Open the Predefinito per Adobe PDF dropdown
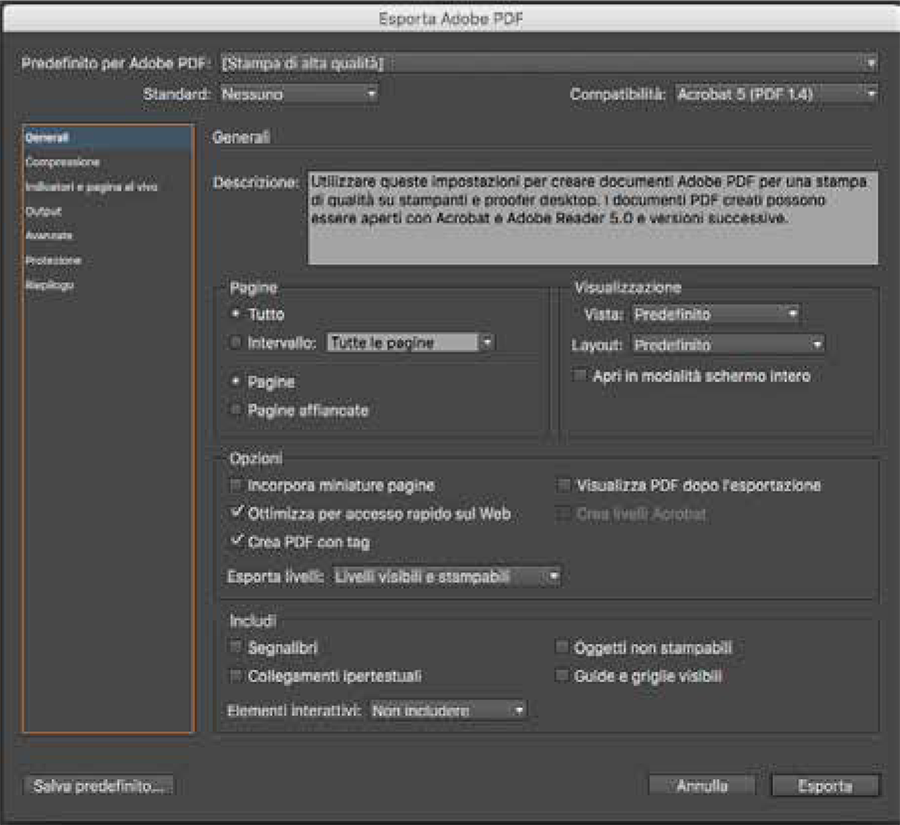This screenshot has height=825, width=900. 549,63
